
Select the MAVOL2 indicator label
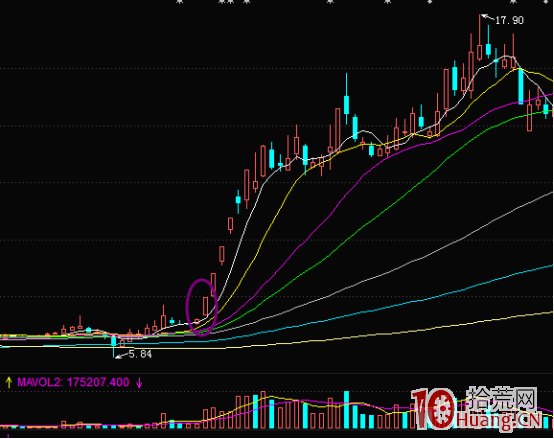39,382
